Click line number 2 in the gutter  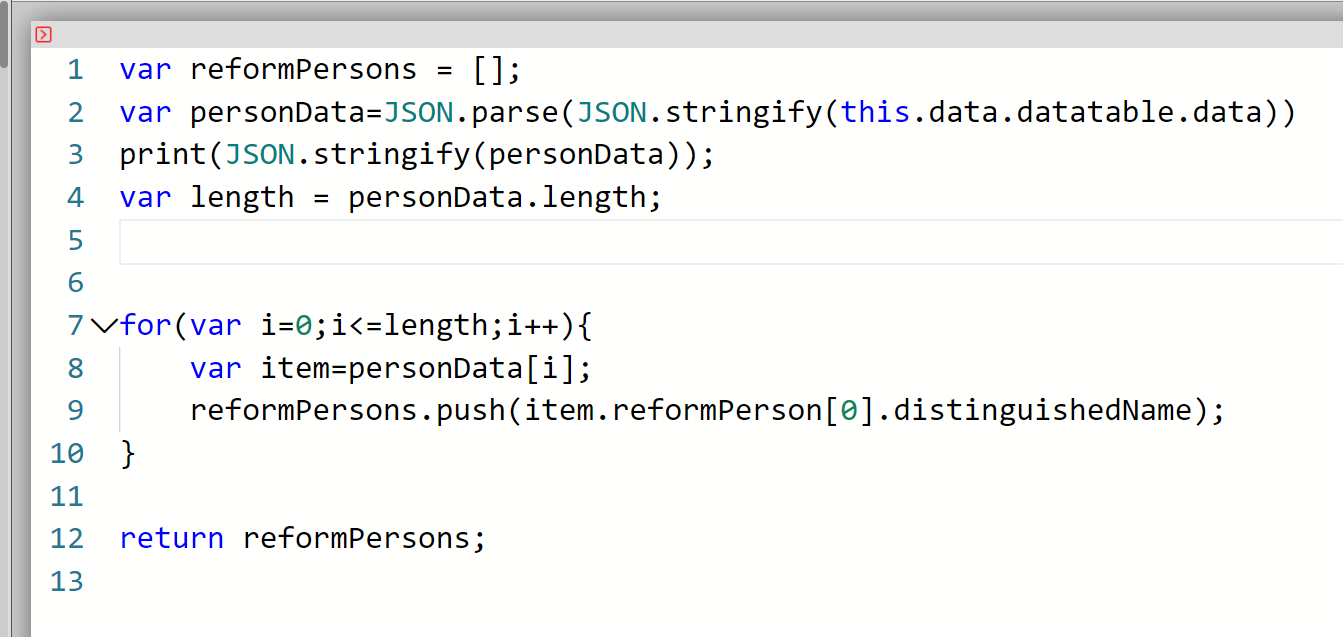75,112
